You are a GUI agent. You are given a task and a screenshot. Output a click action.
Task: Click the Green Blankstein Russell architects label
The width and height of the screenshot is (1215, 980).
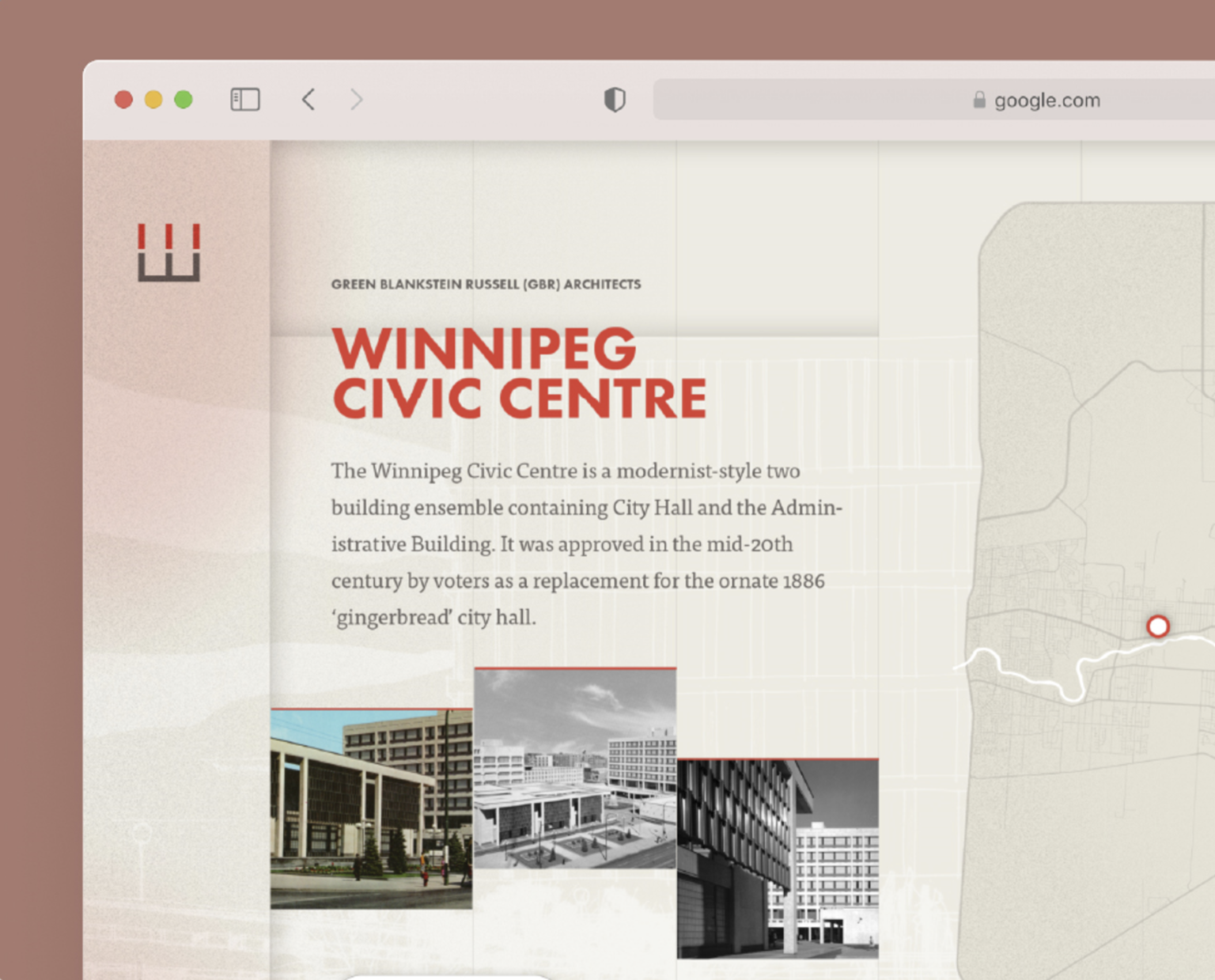486,284
